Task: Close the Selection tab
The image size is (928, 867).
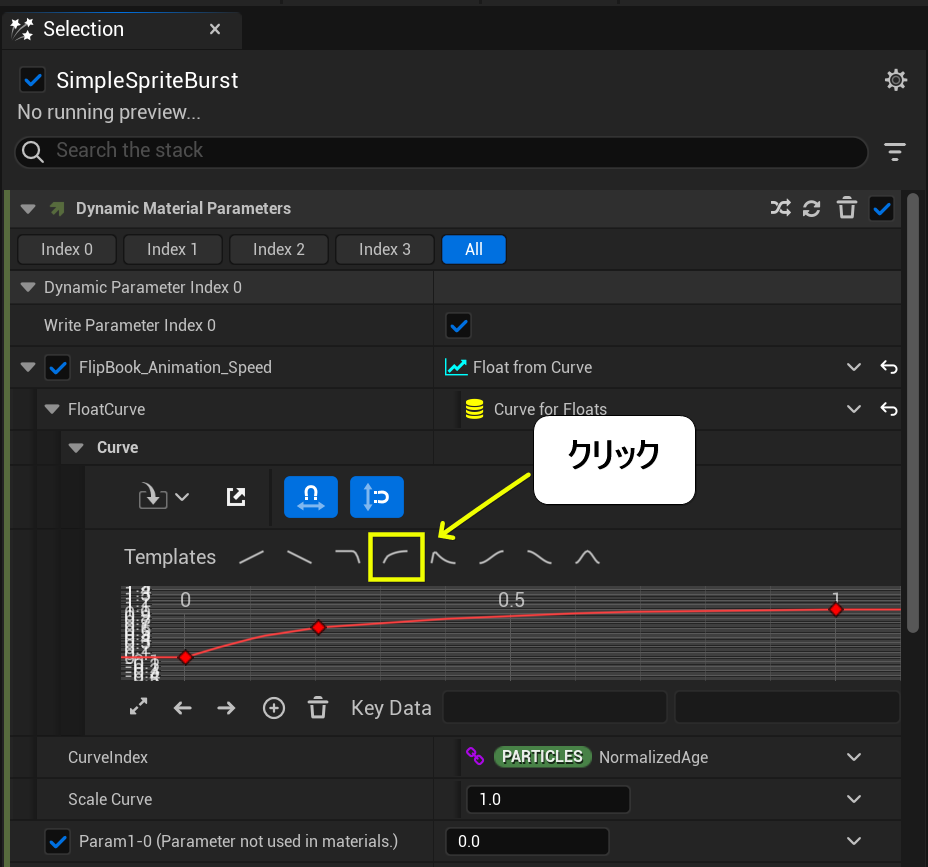Action: 215,29
